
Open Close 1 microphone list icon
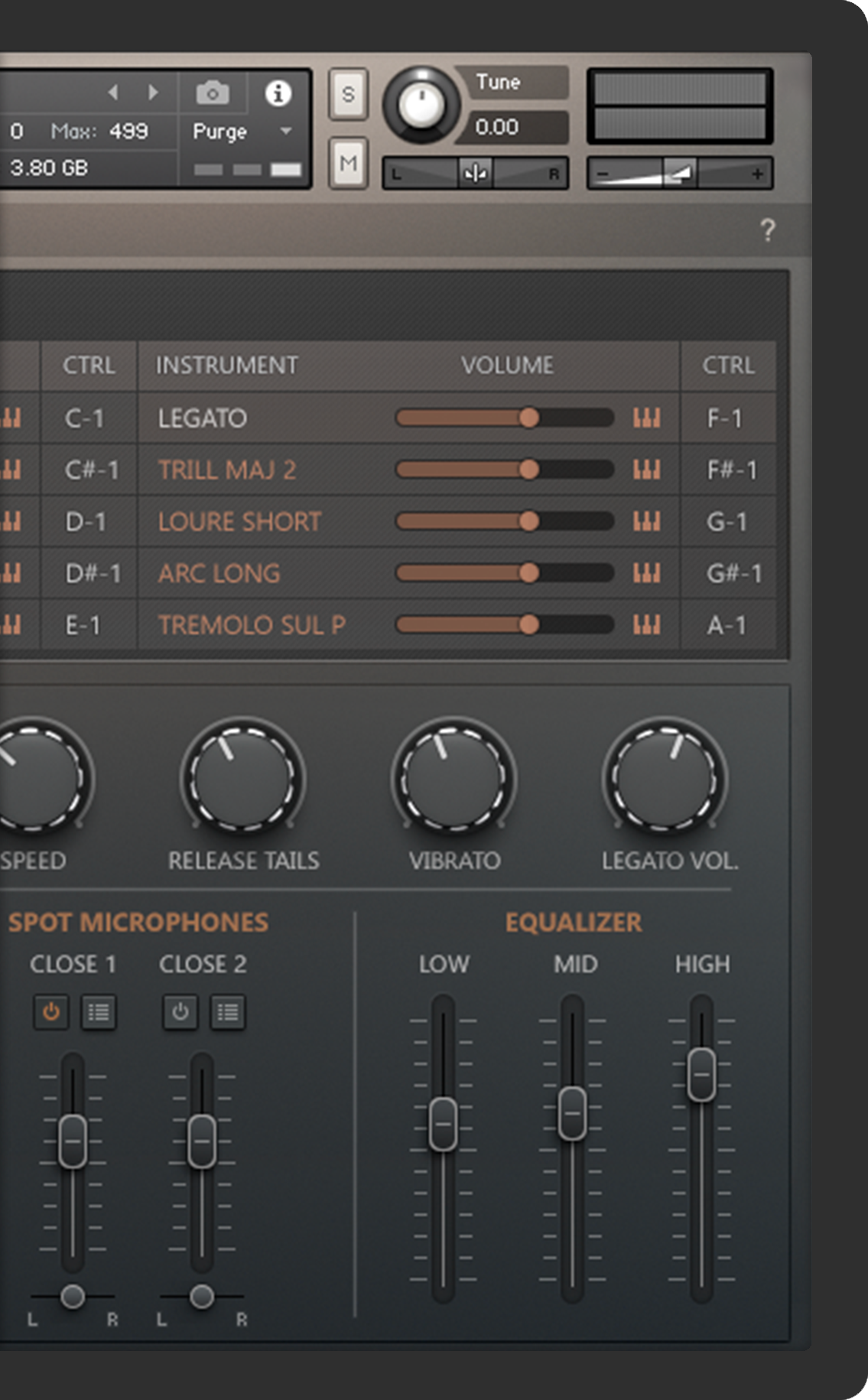point(99,1012)
